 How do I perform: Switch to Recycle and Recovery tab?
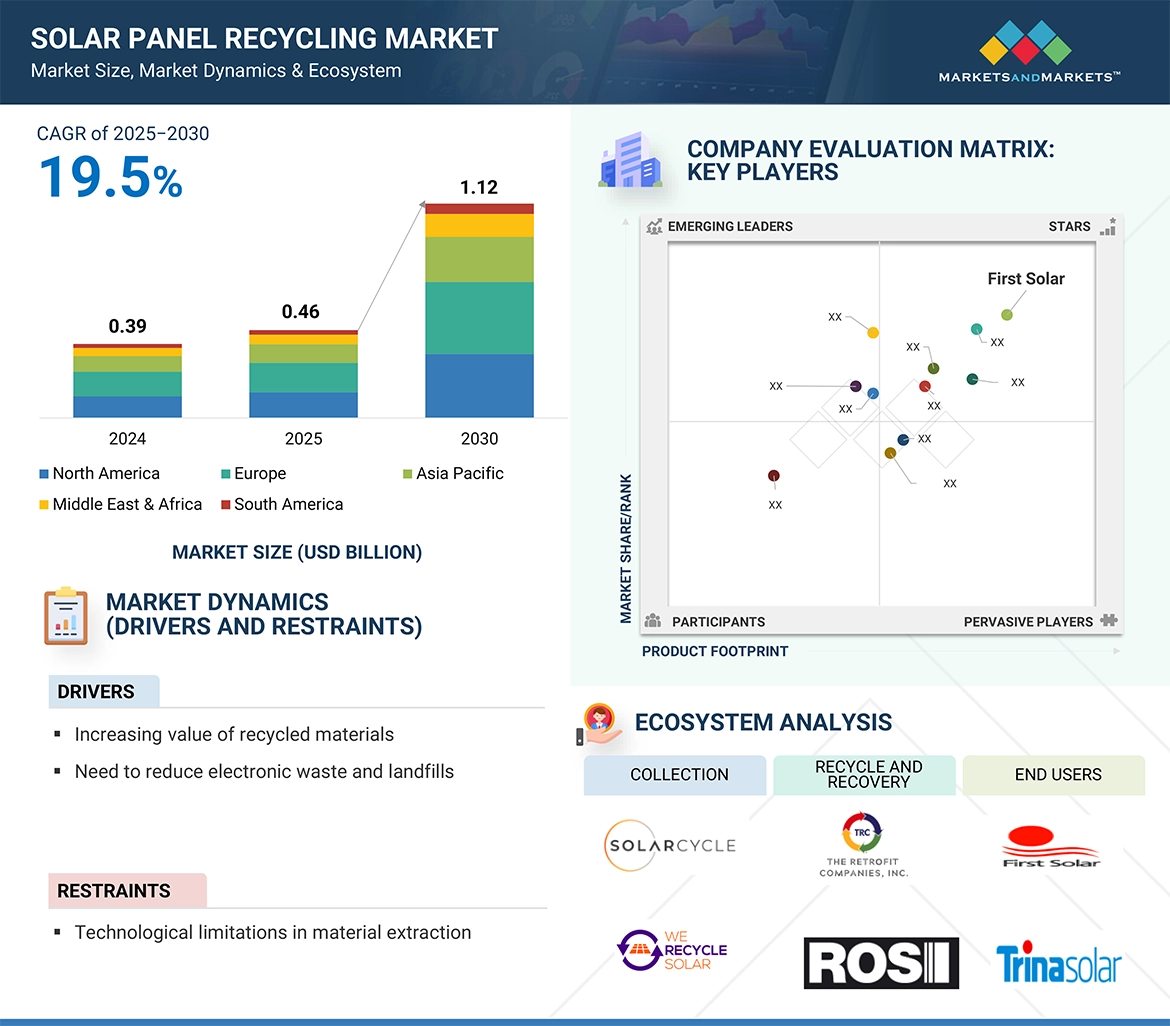868,775
